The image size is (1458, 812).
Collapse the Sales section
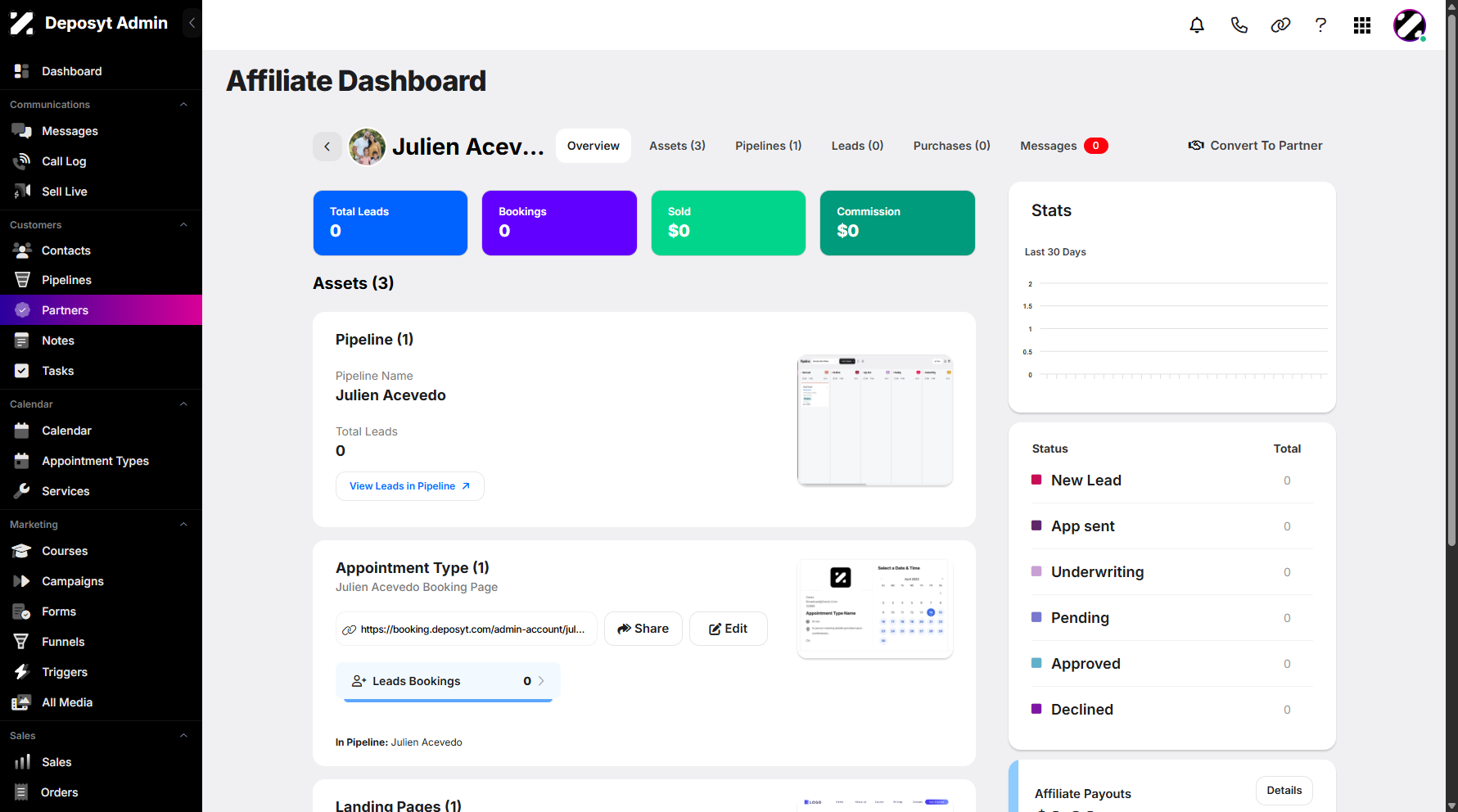[x=183, y=736]
